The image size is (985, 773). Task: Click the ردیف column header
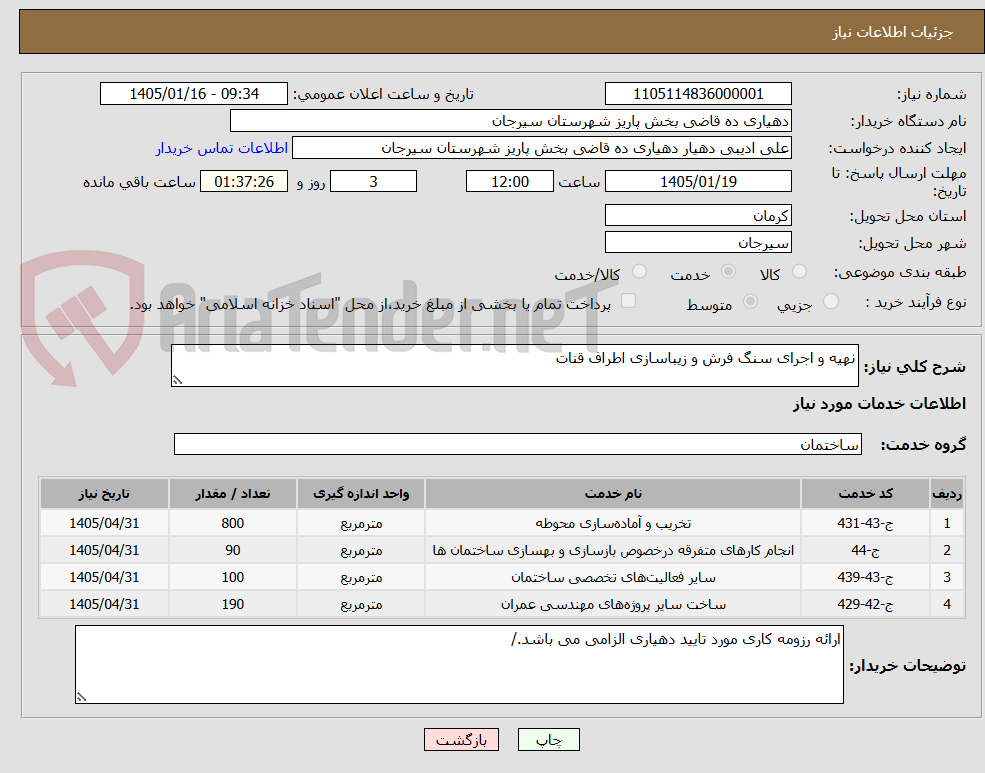(947, 494)
